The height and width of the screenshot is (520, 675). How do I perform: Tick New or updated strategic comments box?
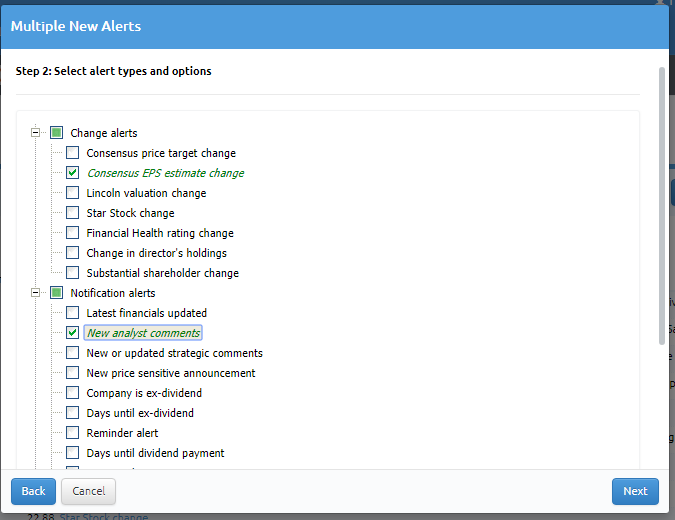click(x=72, y=353)
